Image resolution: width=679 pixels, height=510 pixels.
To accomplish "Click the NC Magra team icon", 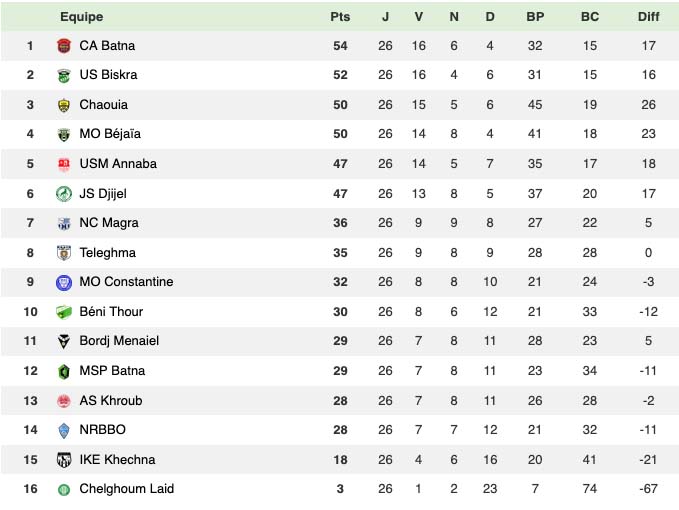I will pyautogui.click(x=64, y=223).
